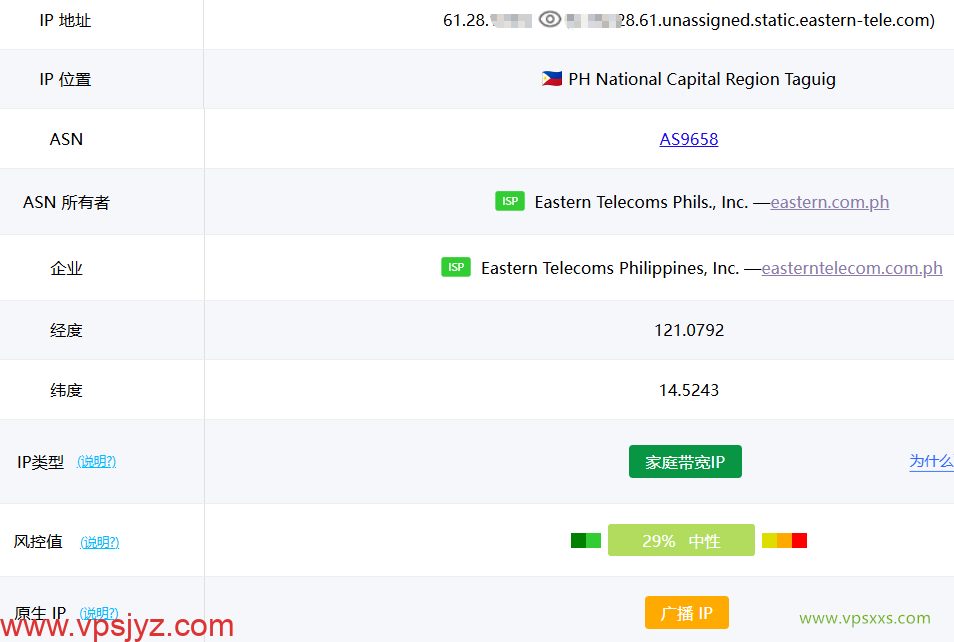954x642 pixels.
Task: Click the 风控值 row label
Action: (38, 541)
